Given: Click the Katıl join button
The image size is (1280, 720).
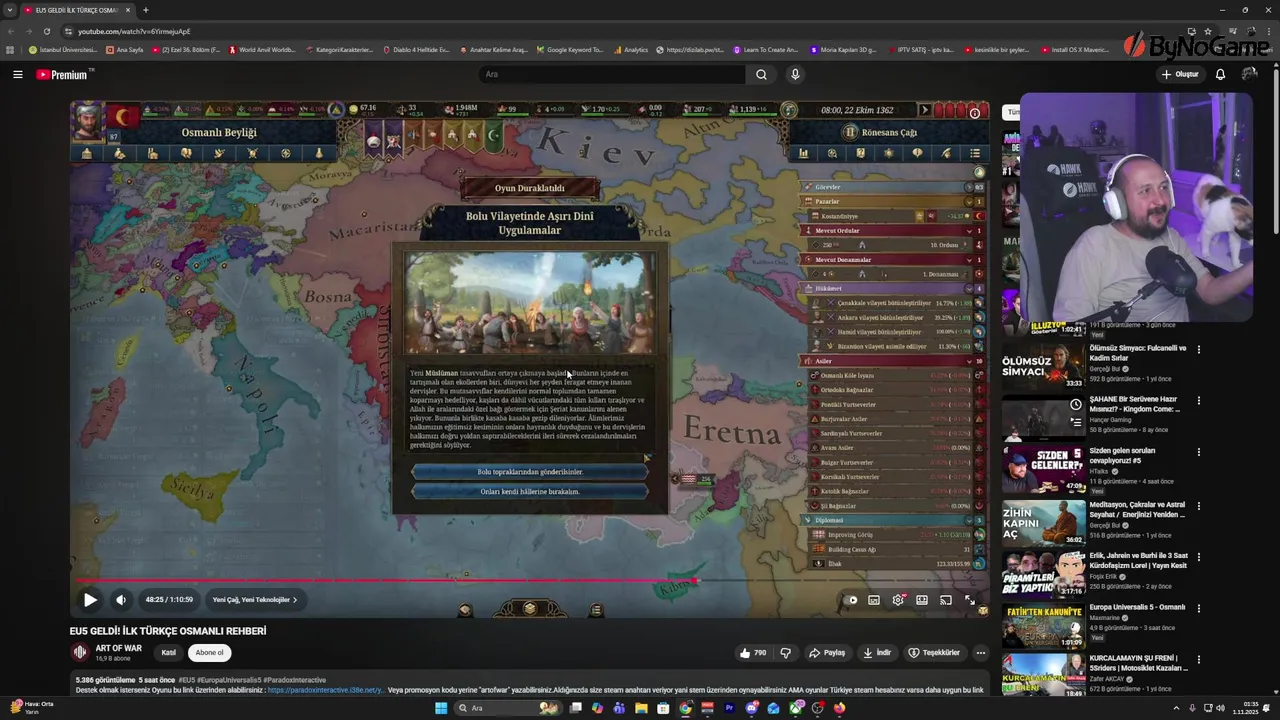Looking at the screenshot, I should (x=169, y=653).
